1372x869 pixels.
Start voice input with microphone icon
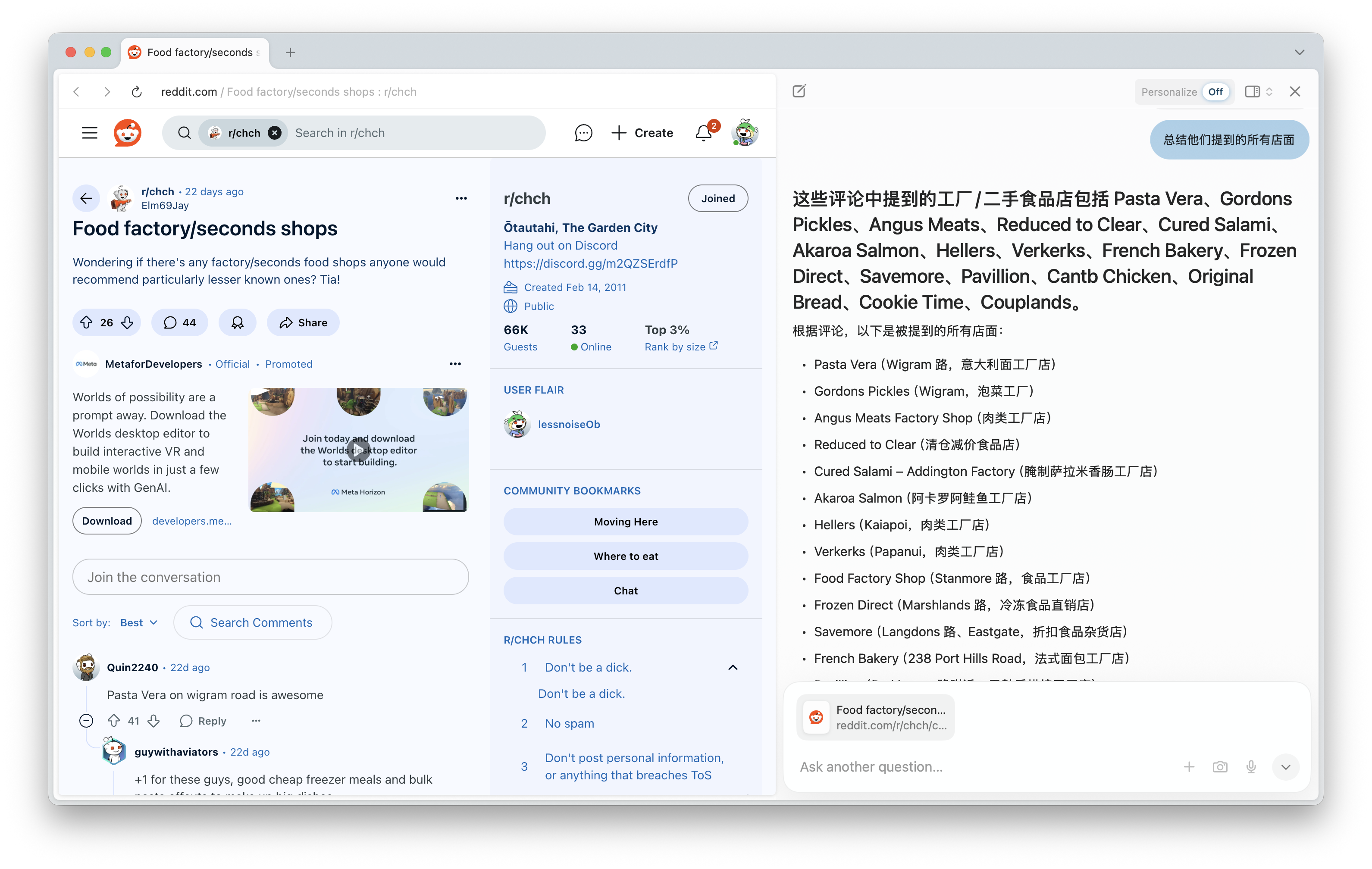coord(1251,766)
